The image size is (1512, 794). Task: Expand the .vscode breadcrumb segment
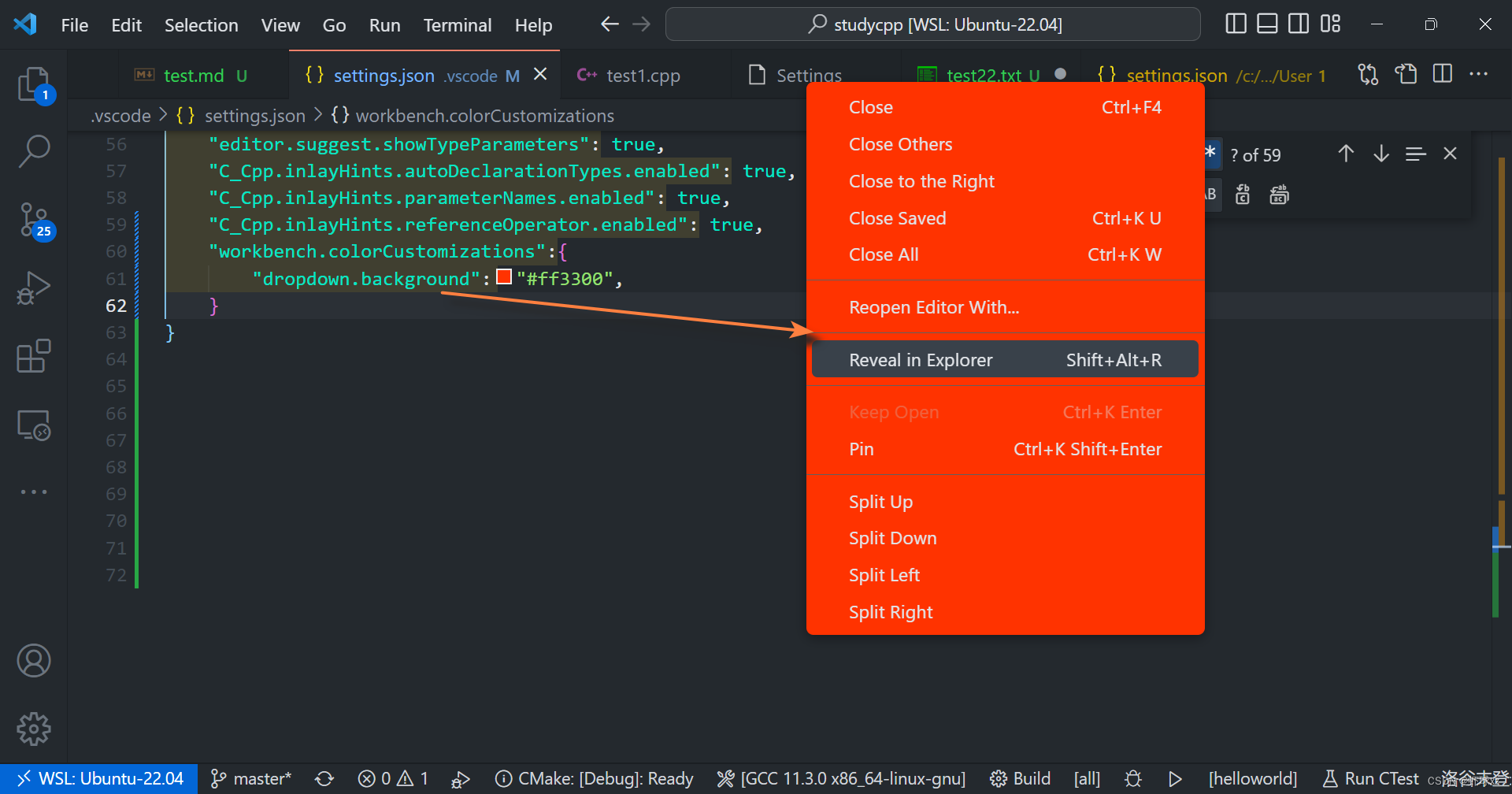(120, 116)
